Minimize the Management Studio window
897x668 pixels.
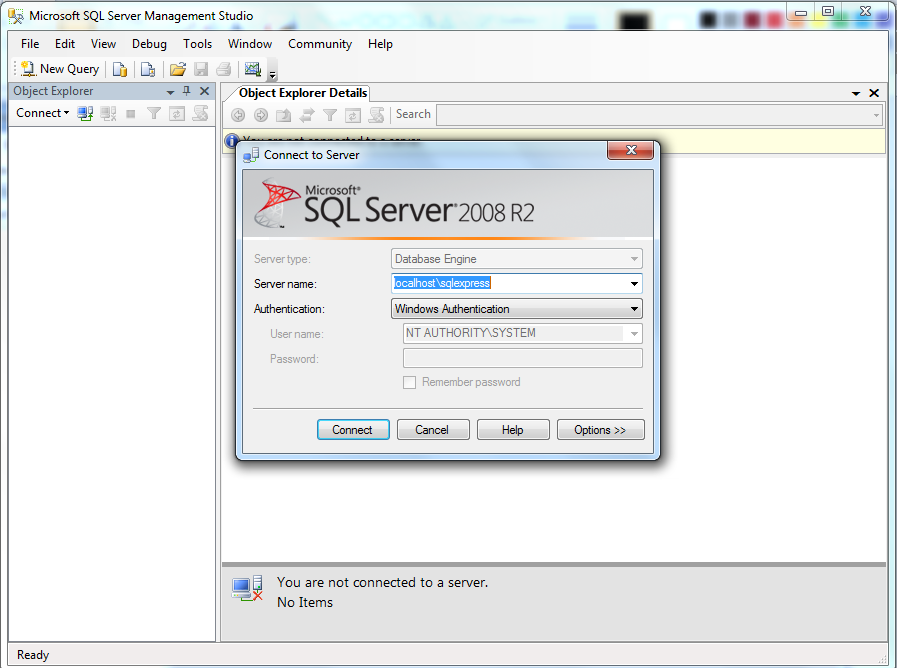(x=801, y=13)
